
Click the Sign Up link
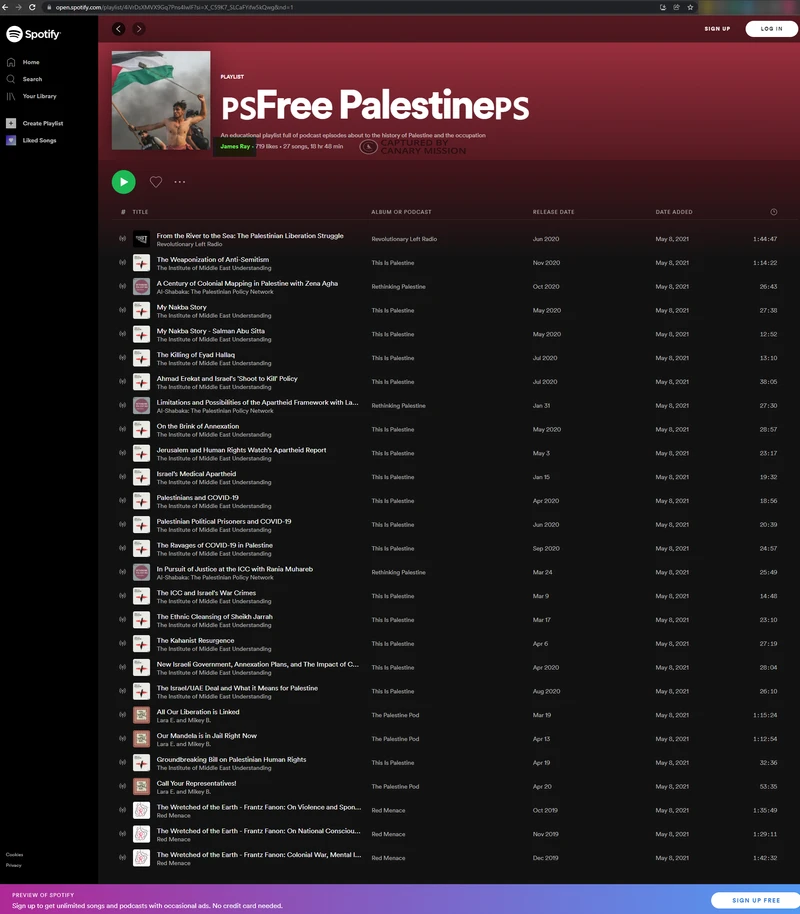coord(717,29)
